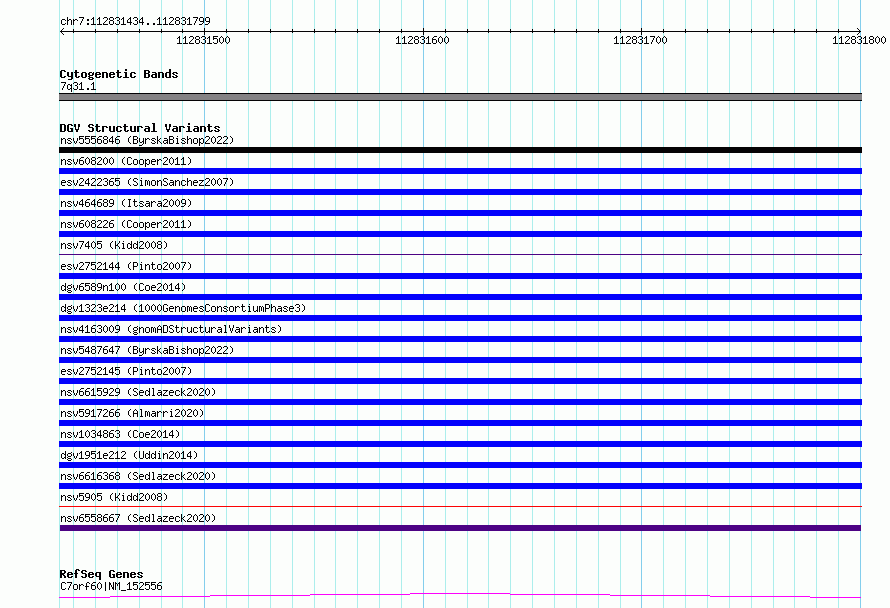Click the blue bar under nsv608200
This screenshot has height=608, width=890.
[460, 171]
